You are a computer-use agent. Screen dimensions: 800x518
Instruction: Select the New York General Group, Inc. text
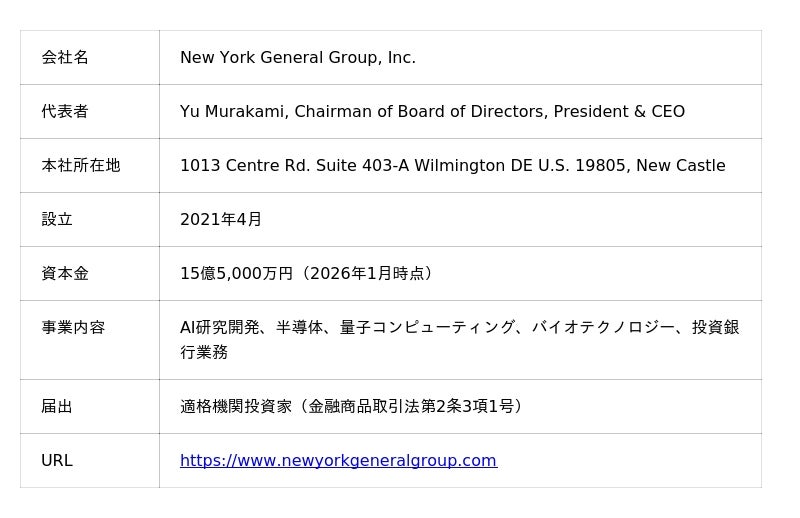(297, 58)
